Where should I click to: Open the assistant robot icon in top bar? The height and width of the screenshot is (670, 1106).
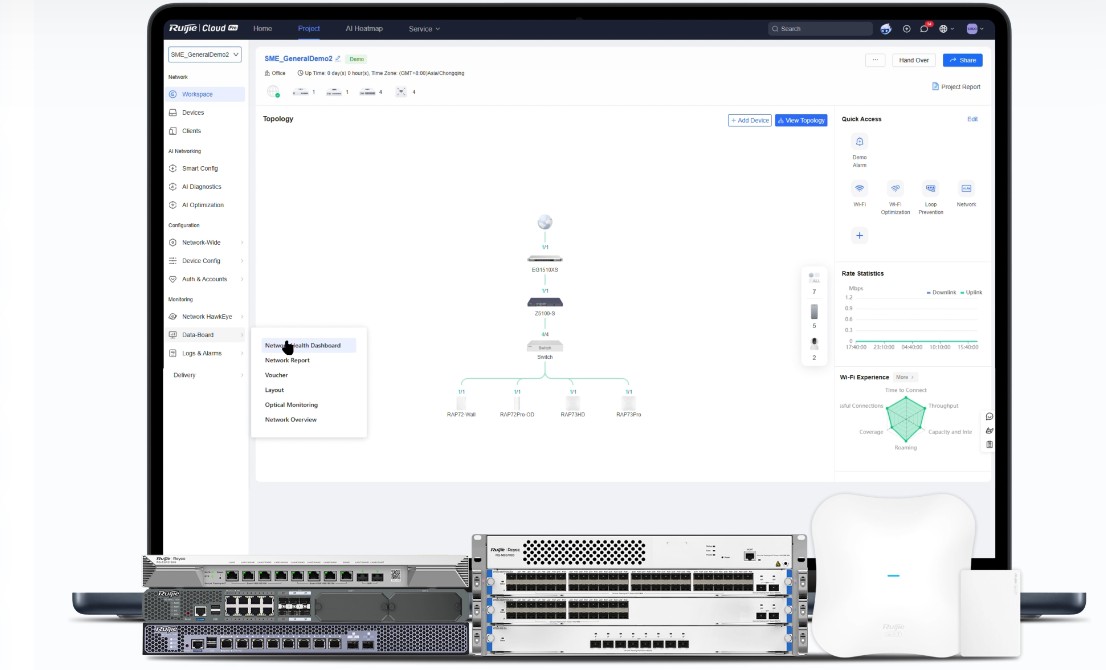(x=886, y=29)
